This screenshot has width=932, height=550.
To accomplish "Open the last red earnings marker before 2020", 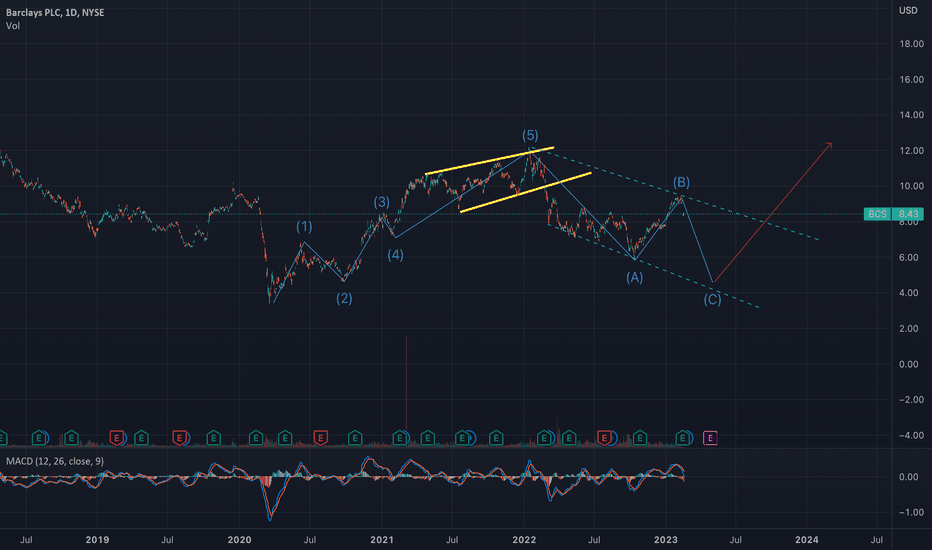I will pyautogui.click(x=179, y=438).
